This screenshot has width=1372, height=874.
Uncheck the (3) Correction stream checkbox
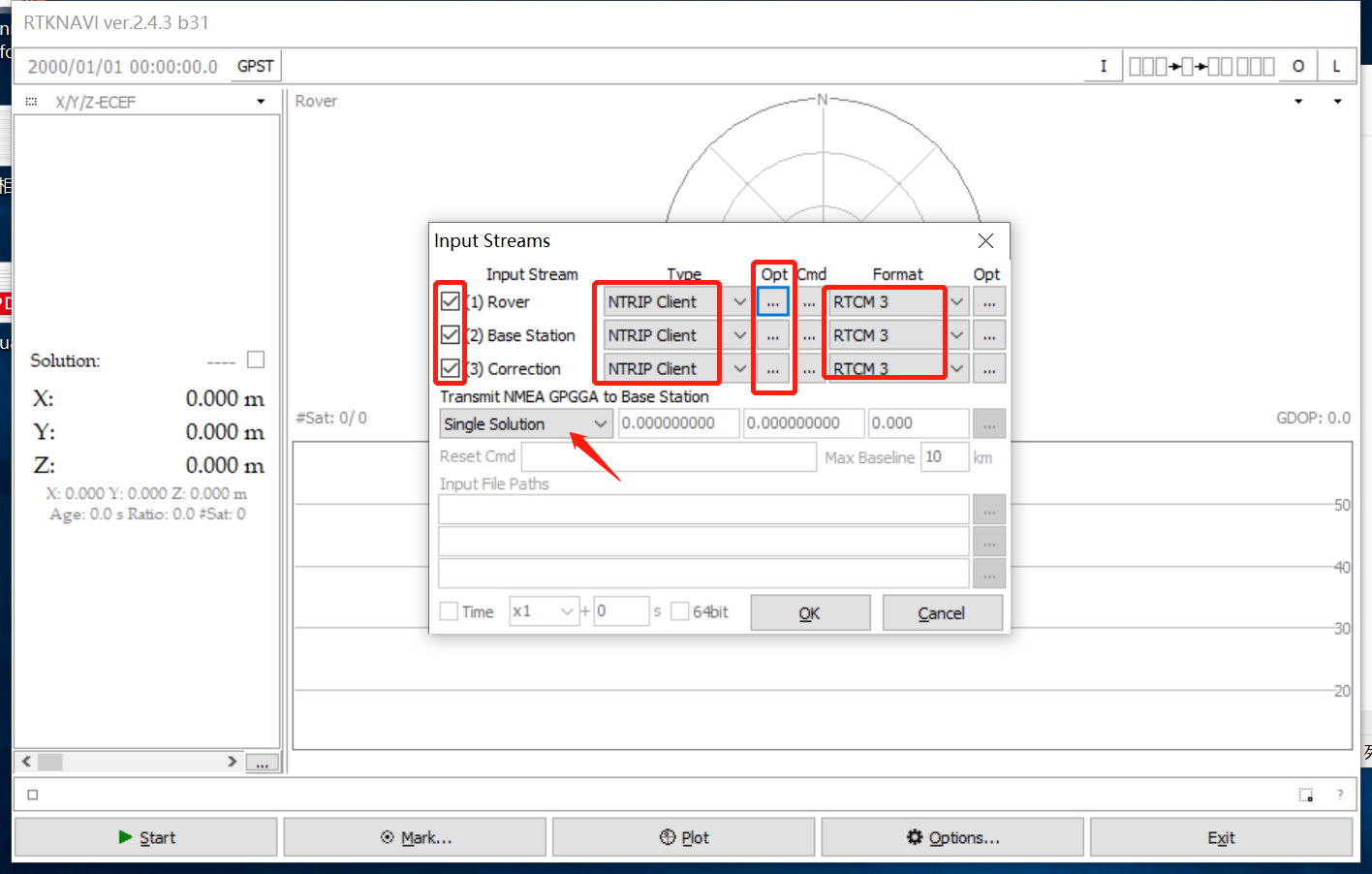point(450,368)
